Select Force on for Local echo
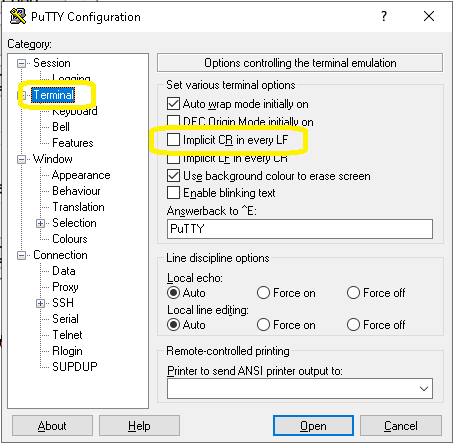455x444 pixels. [263, 293]
